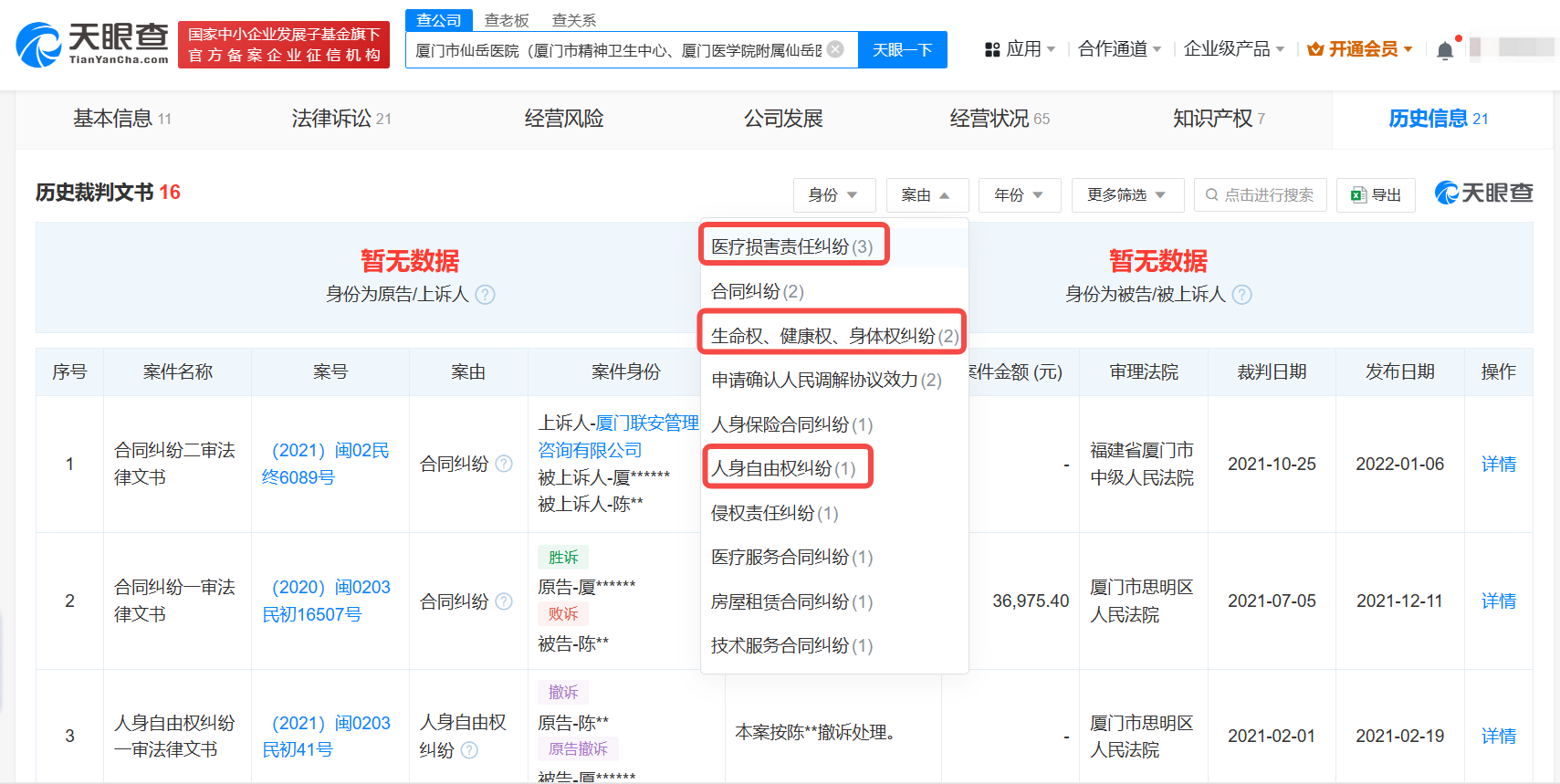Select 医疗服务合同纠纷(1) option
Screen dimensions: 1560x784
click(792, 557)
